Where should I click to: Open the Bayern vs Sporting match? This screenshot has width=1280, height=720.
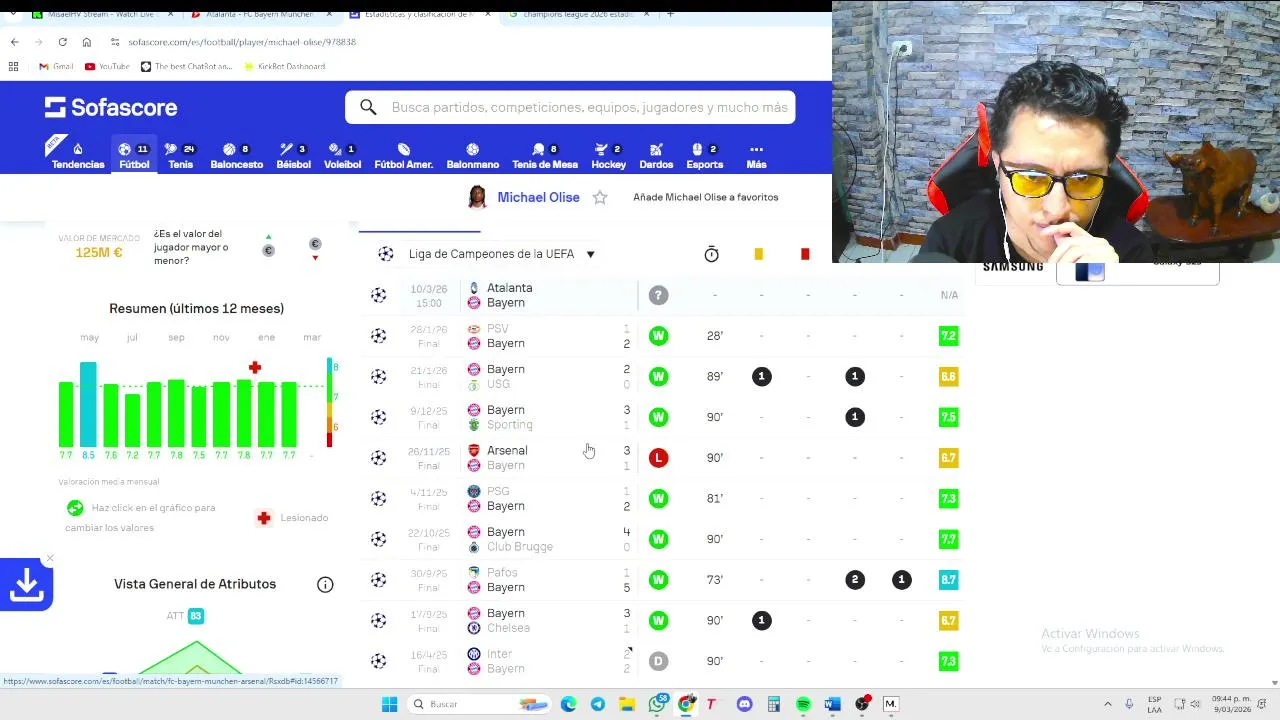(660, 417)
